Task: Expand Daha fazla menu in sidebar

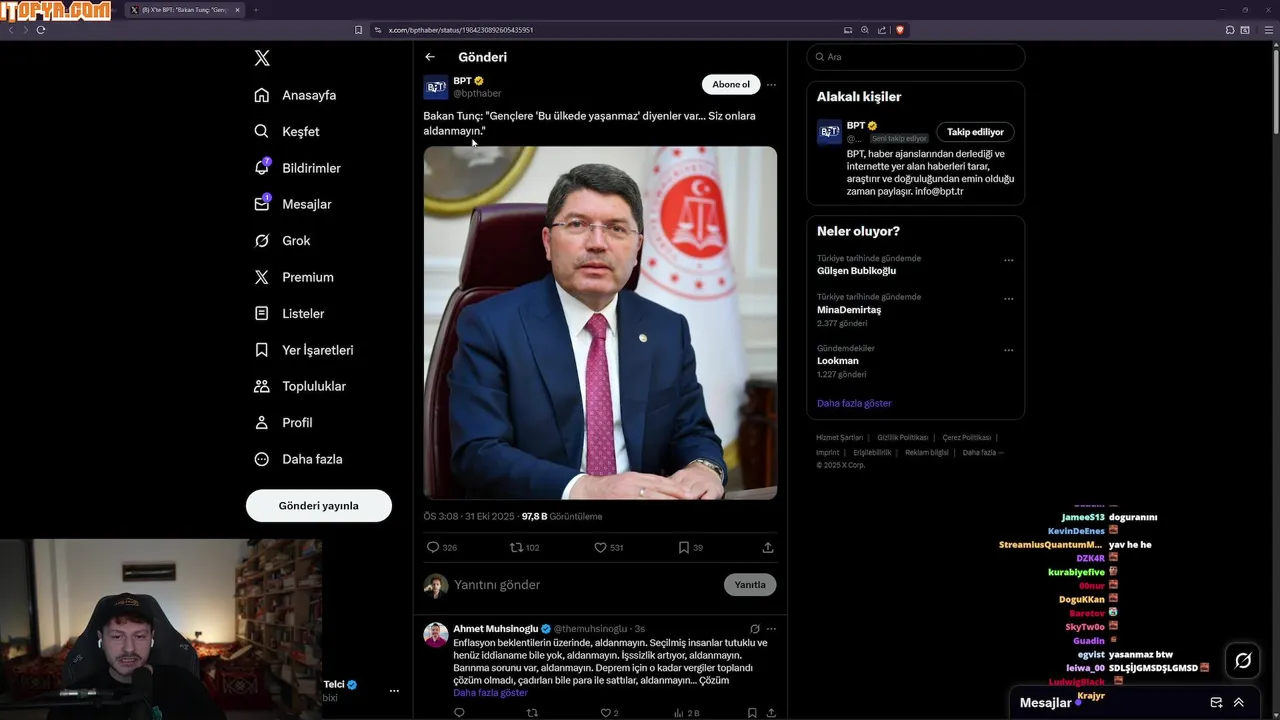Action: [299, 459]
